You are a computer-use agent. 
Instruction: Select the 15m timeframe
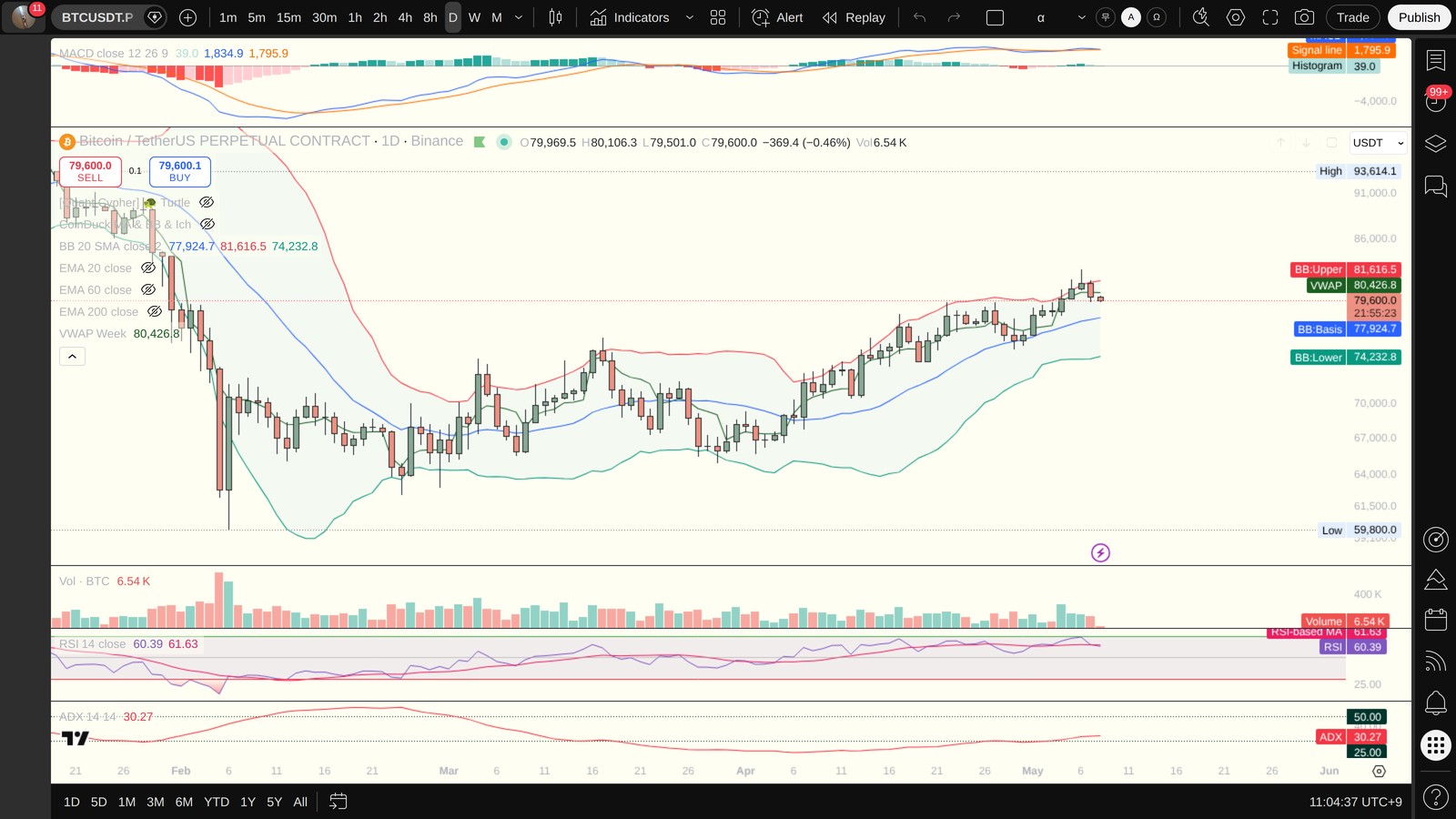click(288, 17)
